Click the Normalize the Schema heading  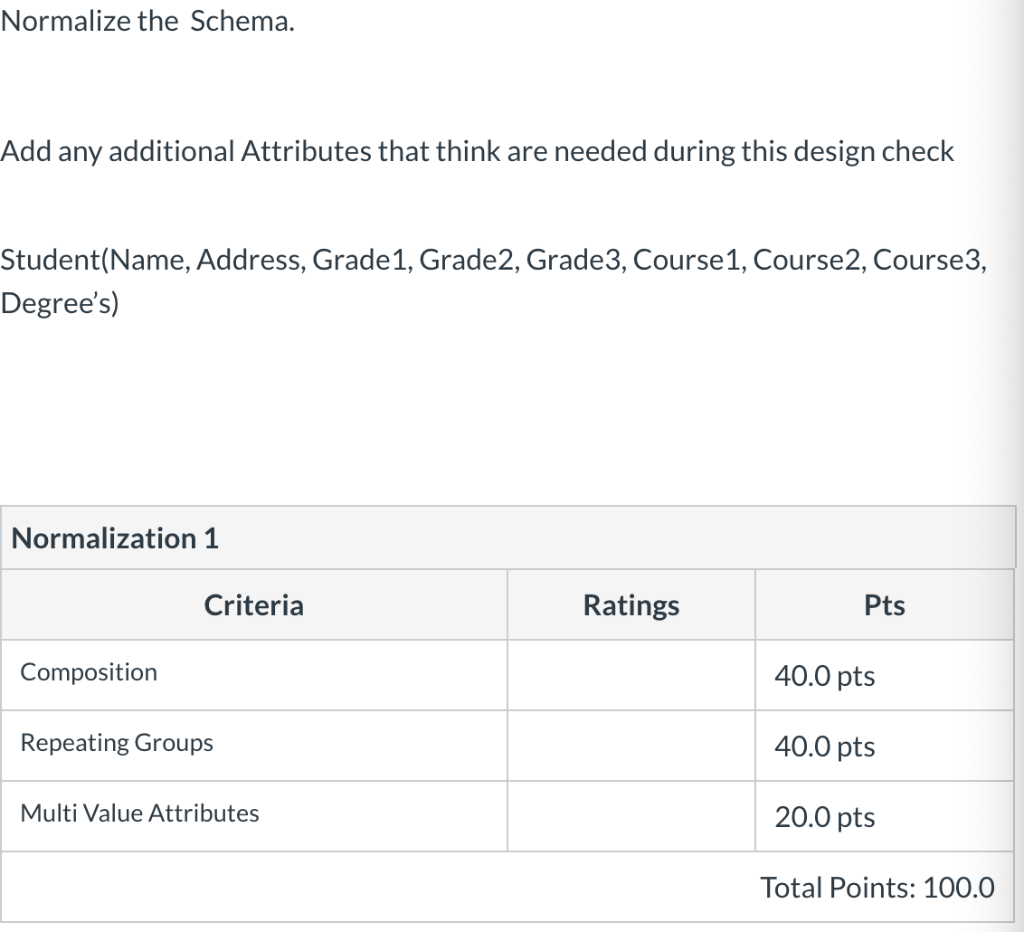(x=147, y=21)
